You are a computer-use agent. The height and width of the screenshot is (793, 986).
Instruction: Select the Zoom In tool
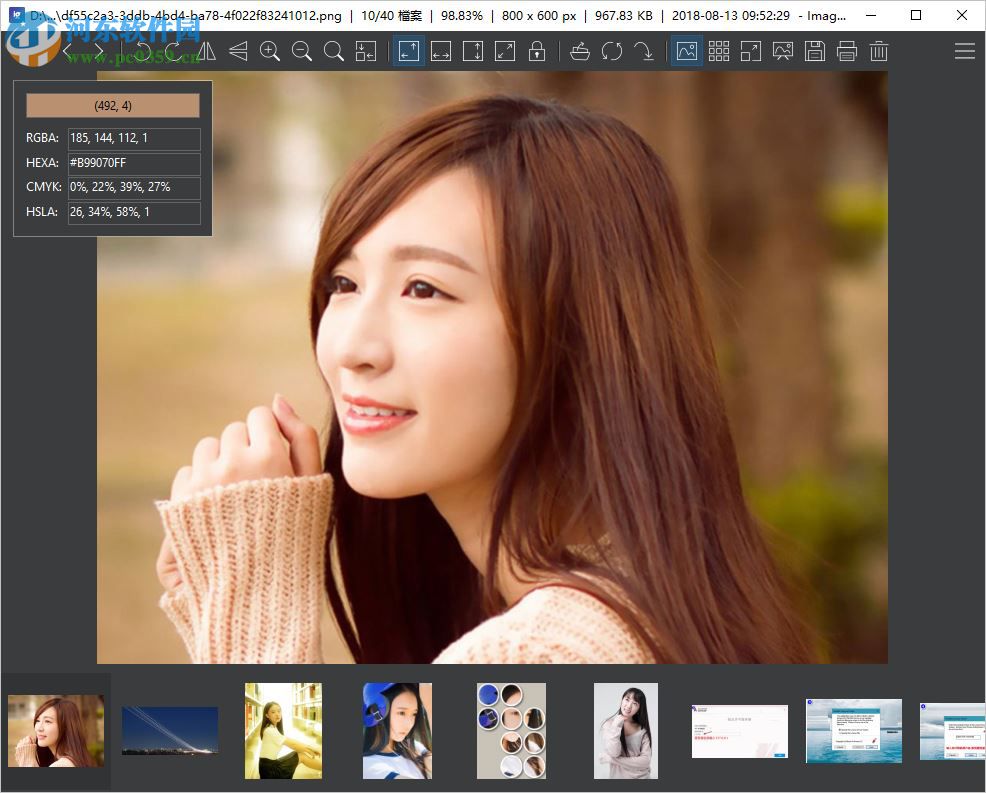[x=270, y=50]
